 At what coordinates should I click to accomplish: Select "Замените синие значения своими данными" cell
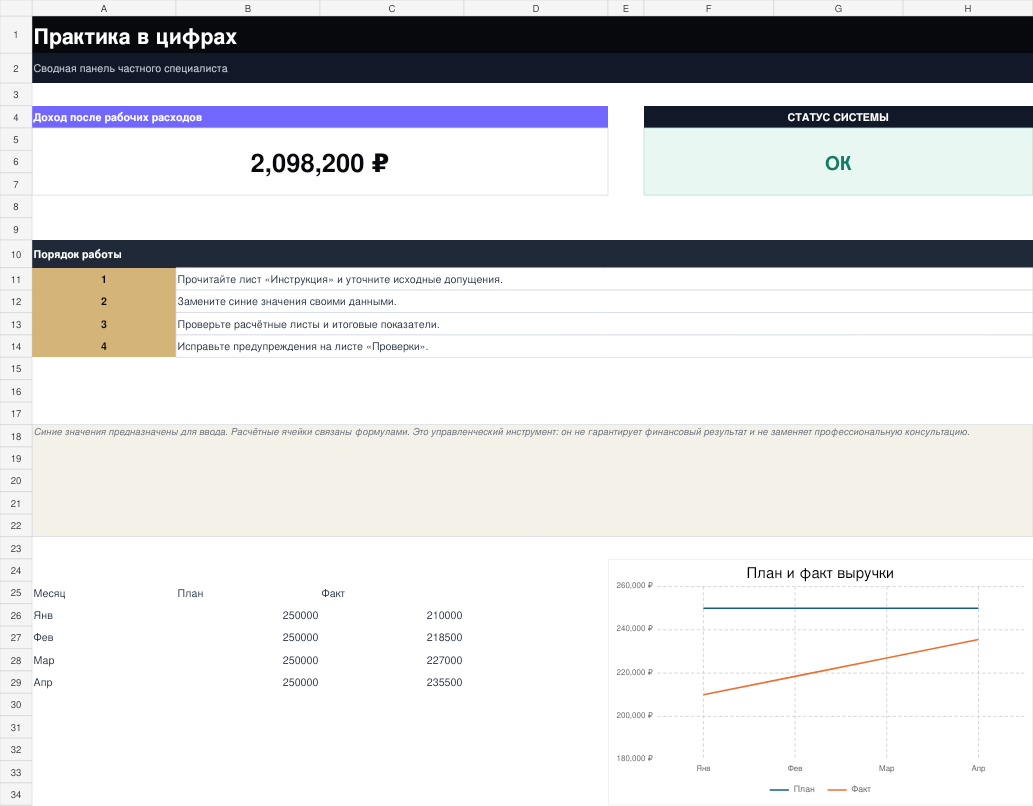(604, 302)
